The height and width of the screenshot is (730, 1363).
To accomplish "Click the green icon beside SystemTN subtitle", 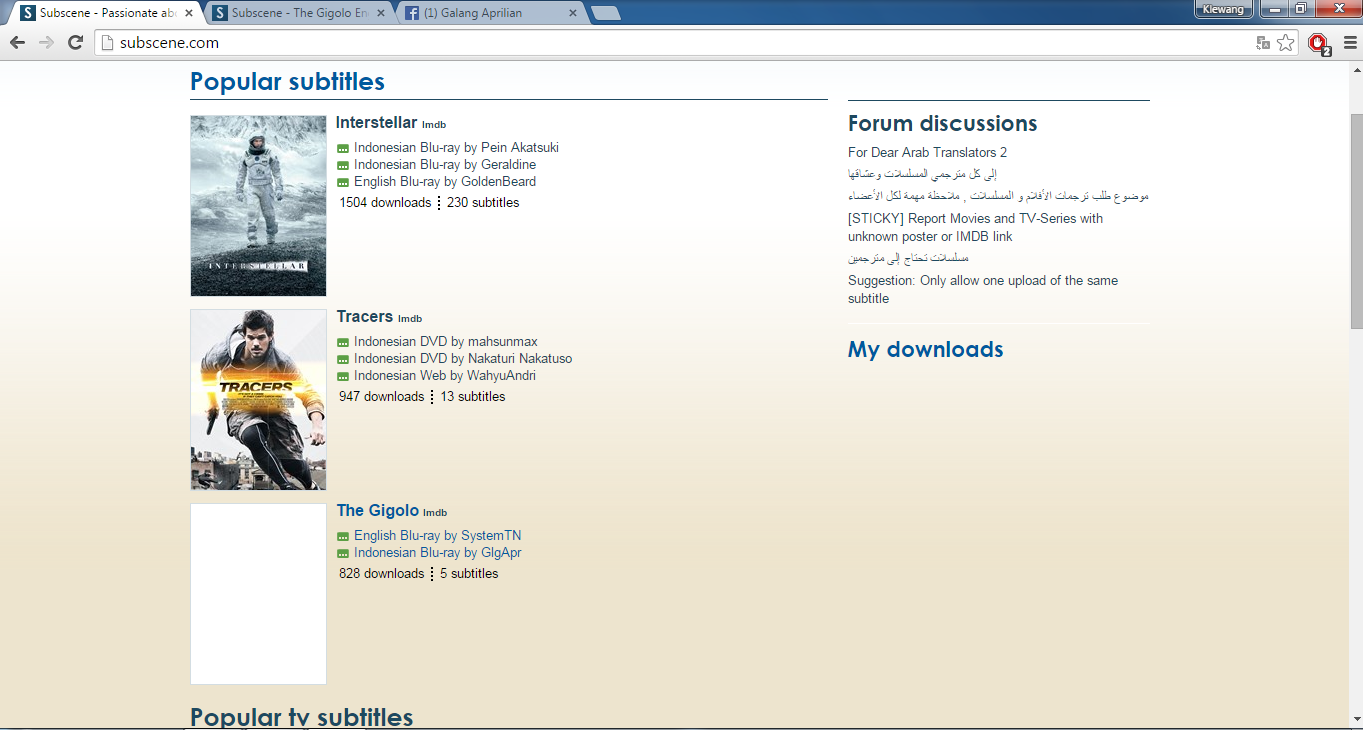I will [x=343, y=536].
